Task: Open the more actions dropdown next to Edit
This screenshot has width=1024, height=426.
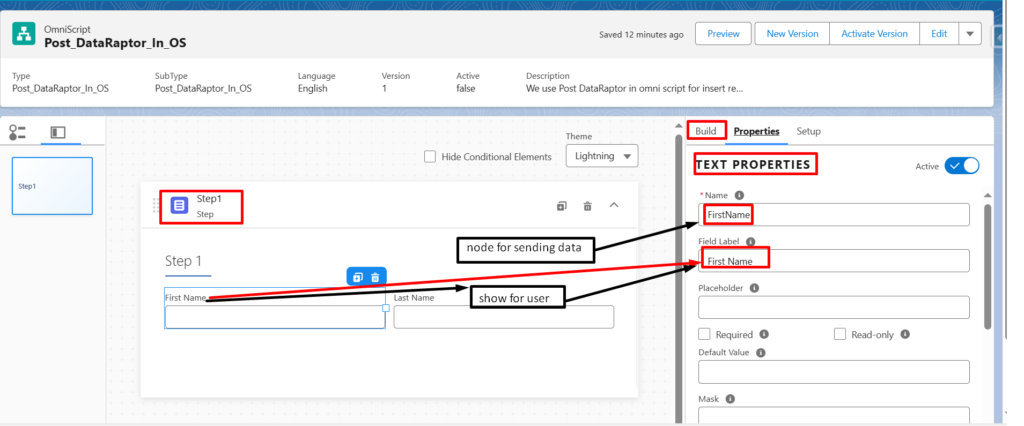Action: (x=970, y=34)
